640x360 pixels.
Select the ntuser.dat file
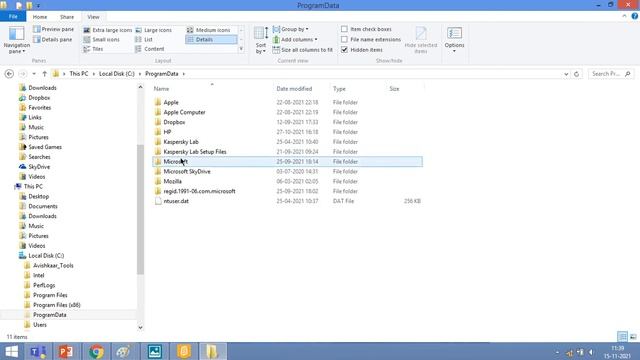coord(176,201)
